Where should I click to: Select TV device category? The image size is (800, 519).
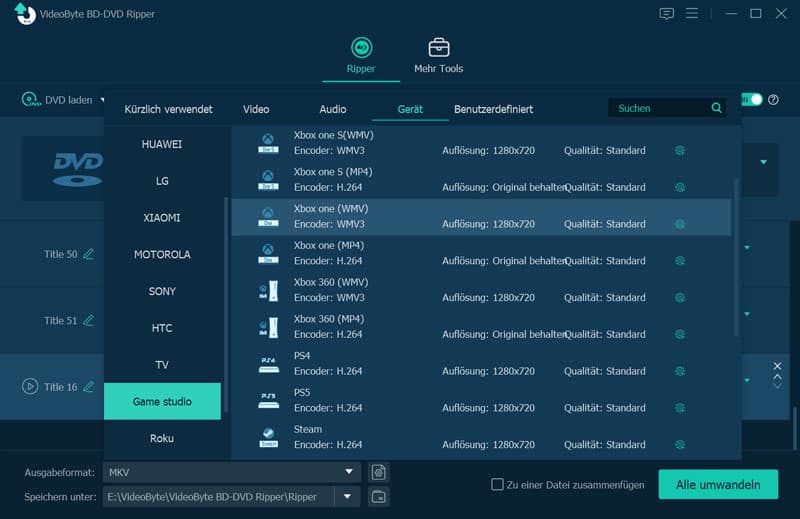162,365
